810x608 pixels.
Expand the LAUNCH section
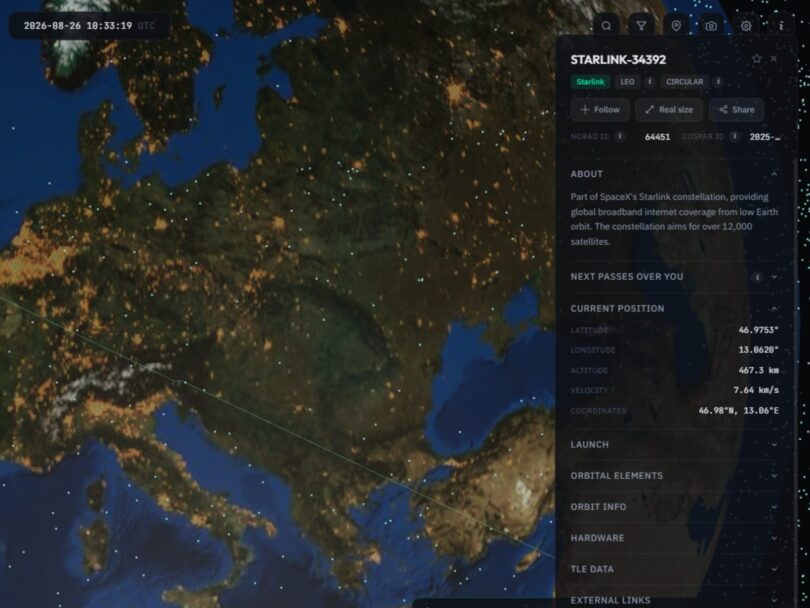pos(674,445)
